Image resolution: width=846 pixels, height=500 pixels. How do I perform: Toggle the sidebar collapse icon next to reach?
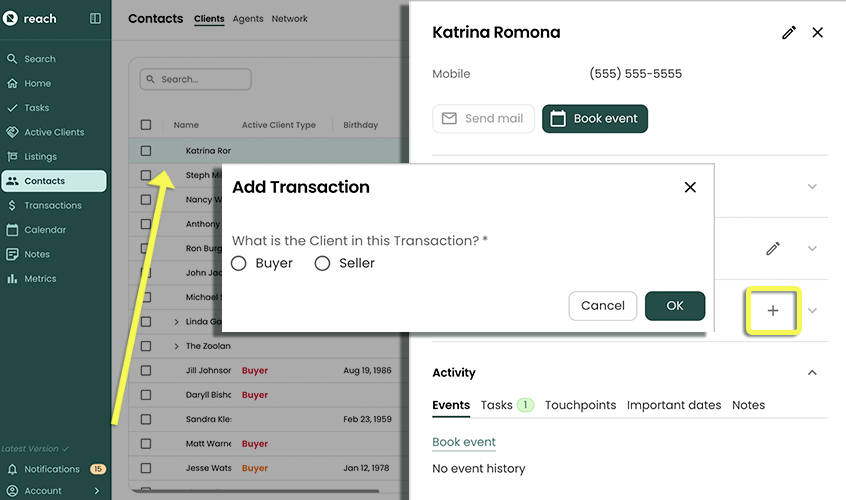(95, 18)
